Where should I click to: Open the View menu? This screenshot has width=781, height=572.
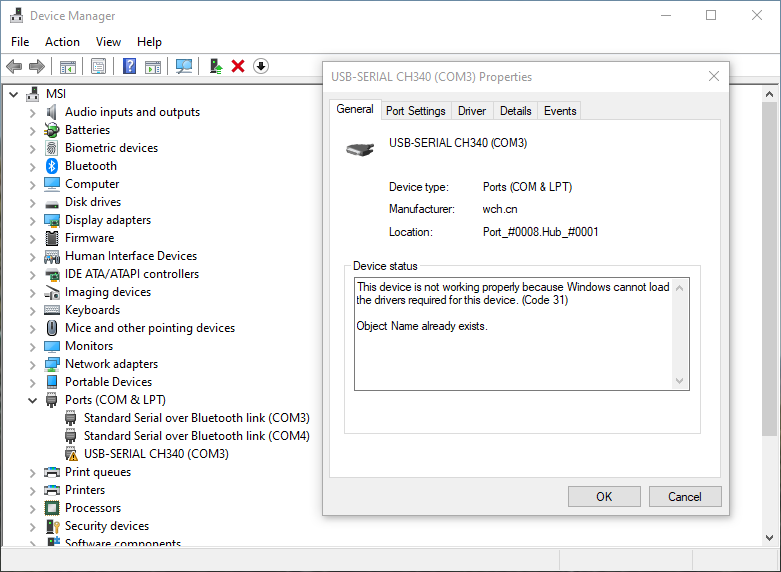(x=108, y=42)
